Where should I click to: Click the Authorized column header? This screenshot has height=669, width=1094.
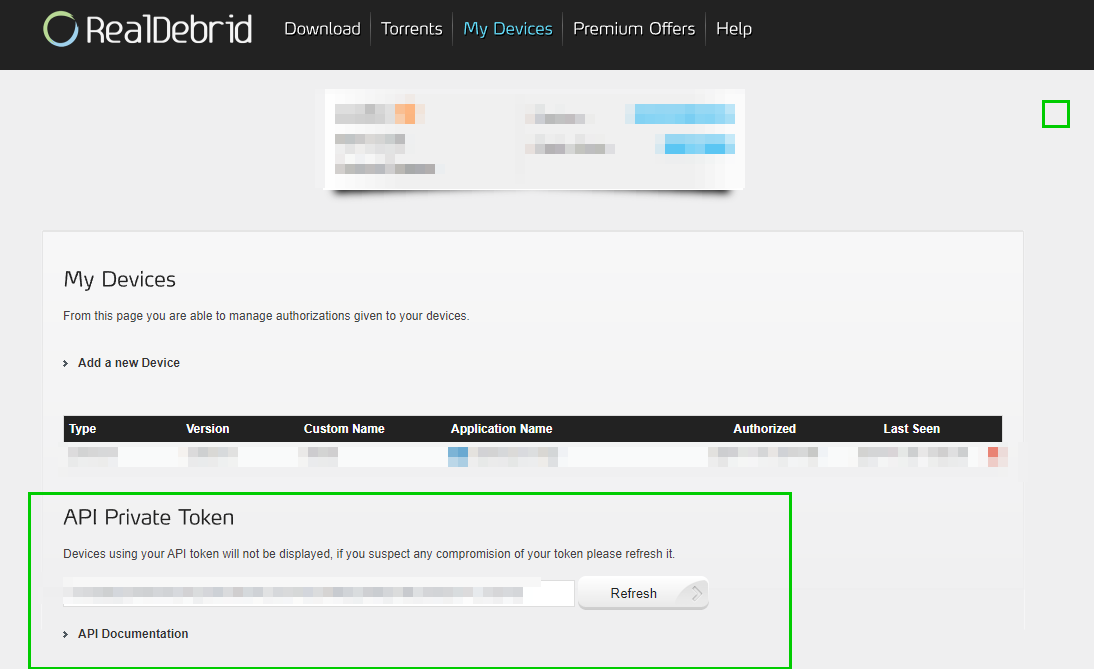tap(765, 429)
